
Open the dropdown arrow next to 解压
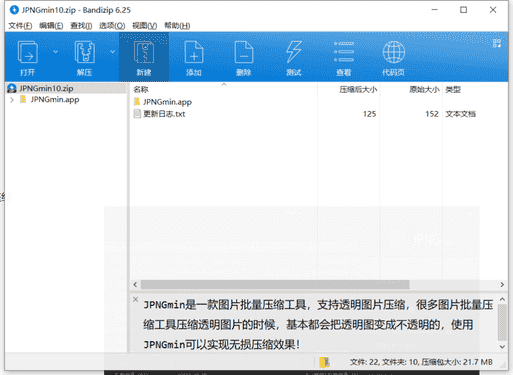(x=112, y=52)
